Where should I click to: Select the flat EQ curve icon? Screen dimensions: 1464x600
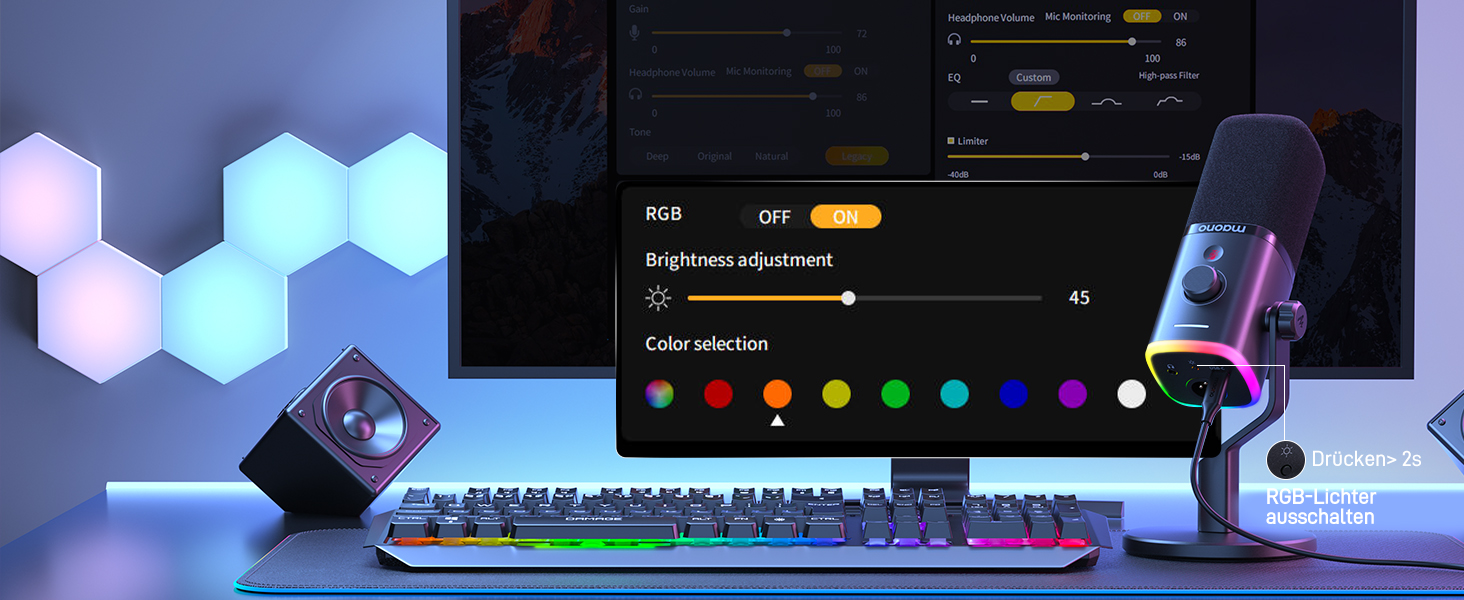[979, 101]
